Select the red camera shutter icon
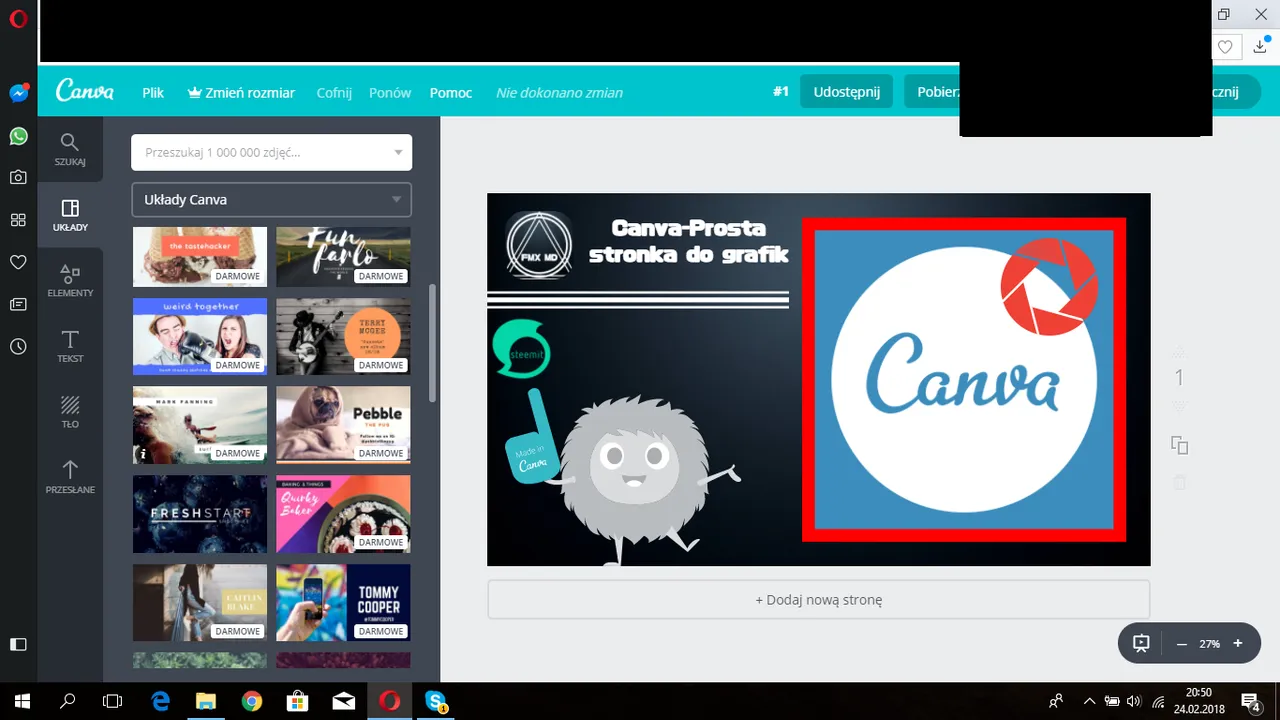The height and width of the screenshot is (720, 1280). pos(1049,287)
